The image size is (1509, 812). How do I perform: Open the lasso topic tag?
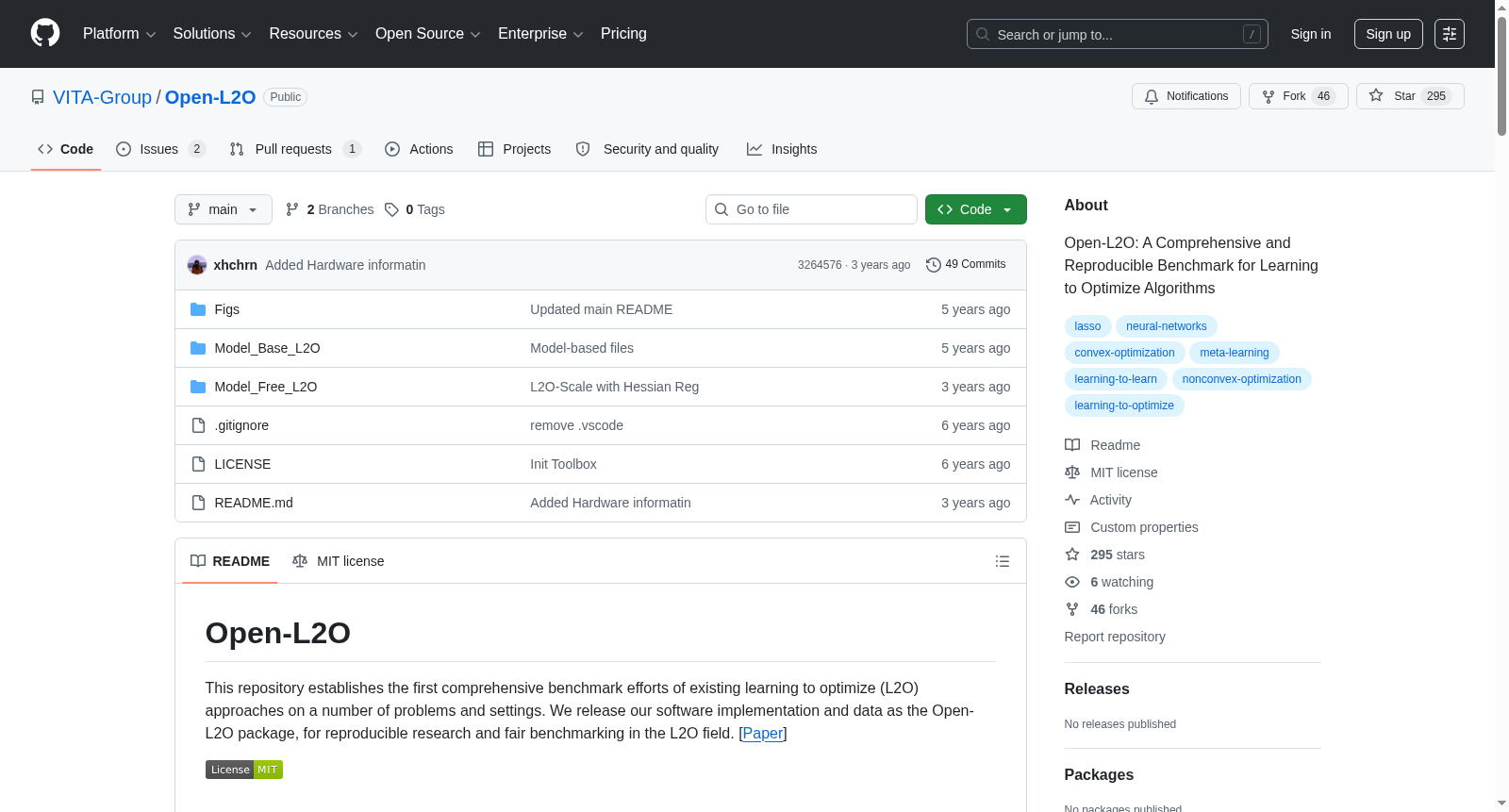click(x=1087, y=326)
